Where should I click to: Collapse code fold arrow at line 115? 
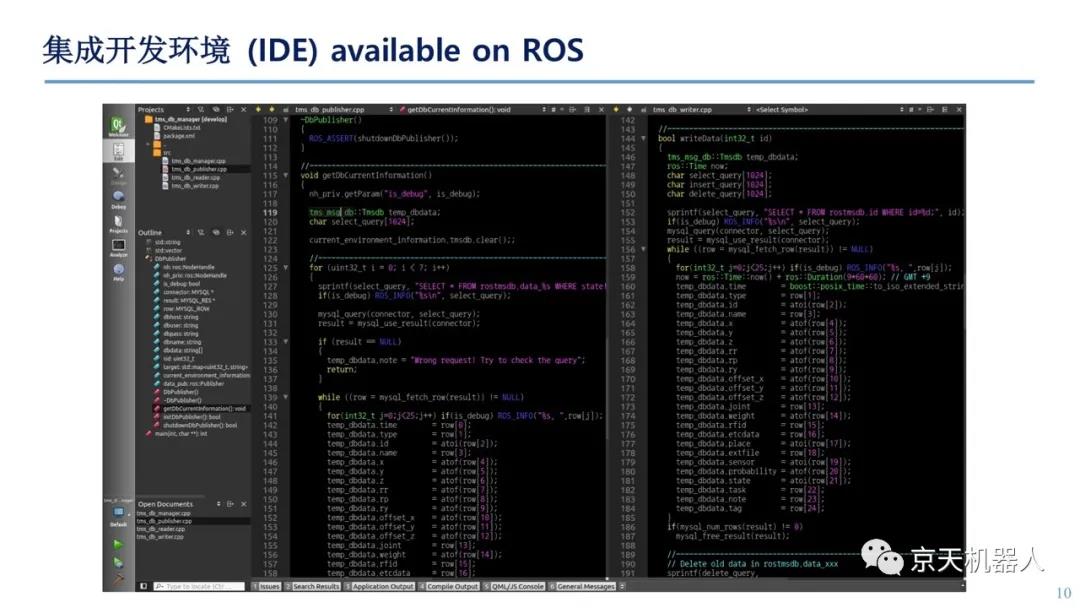pyautogui.click(x=286, y=176)
